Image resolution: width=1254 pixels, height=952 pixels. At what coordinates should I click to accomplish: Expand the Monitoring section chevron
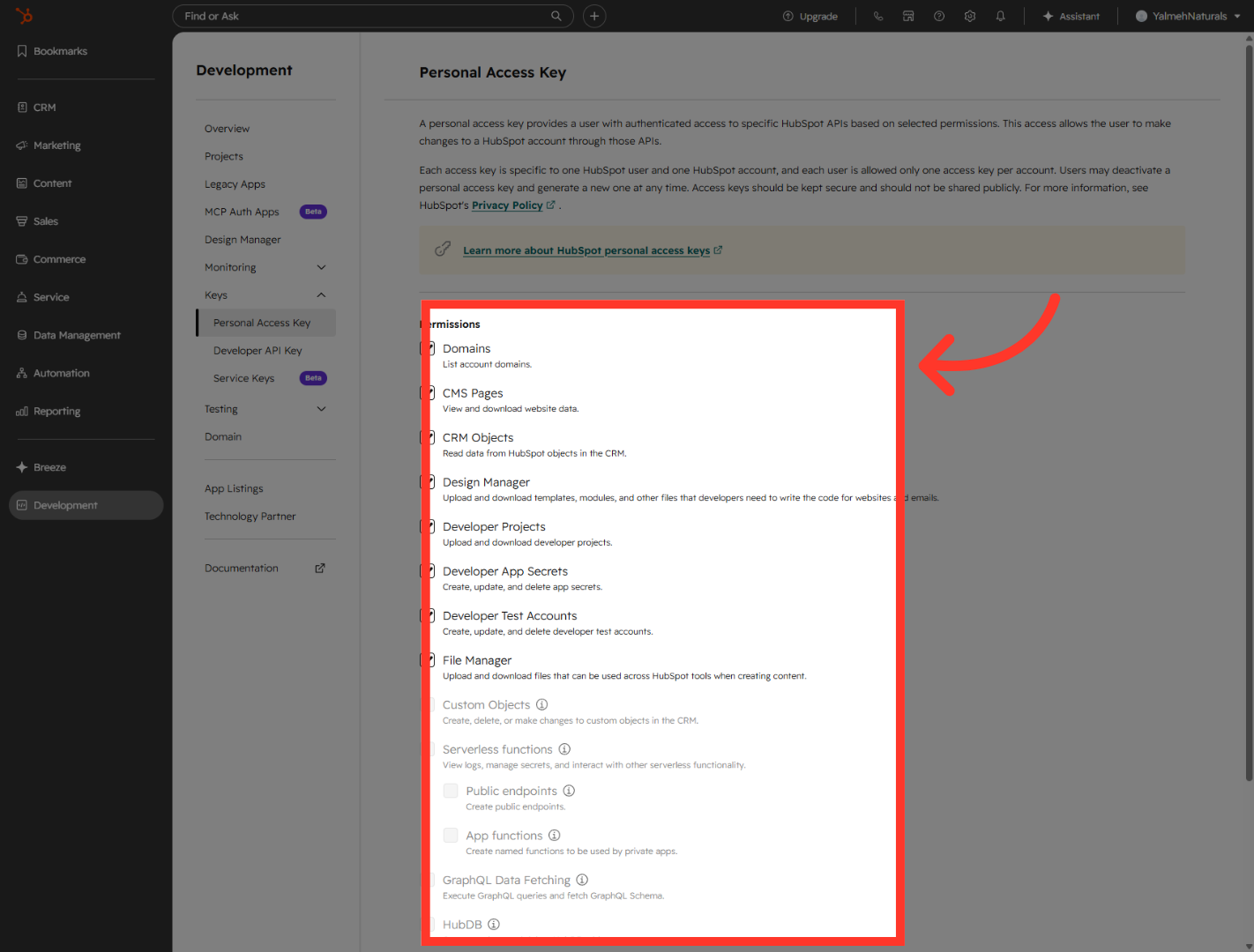(x=321, y=267)
